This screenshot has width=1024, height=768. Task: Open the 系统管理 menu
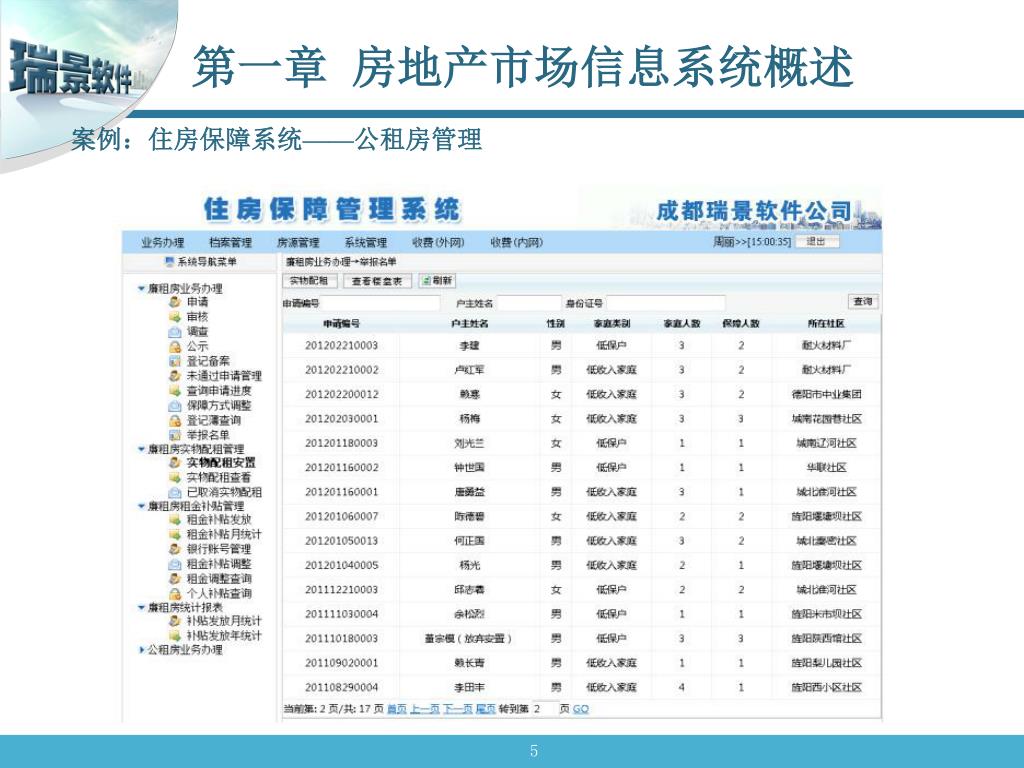366,242
